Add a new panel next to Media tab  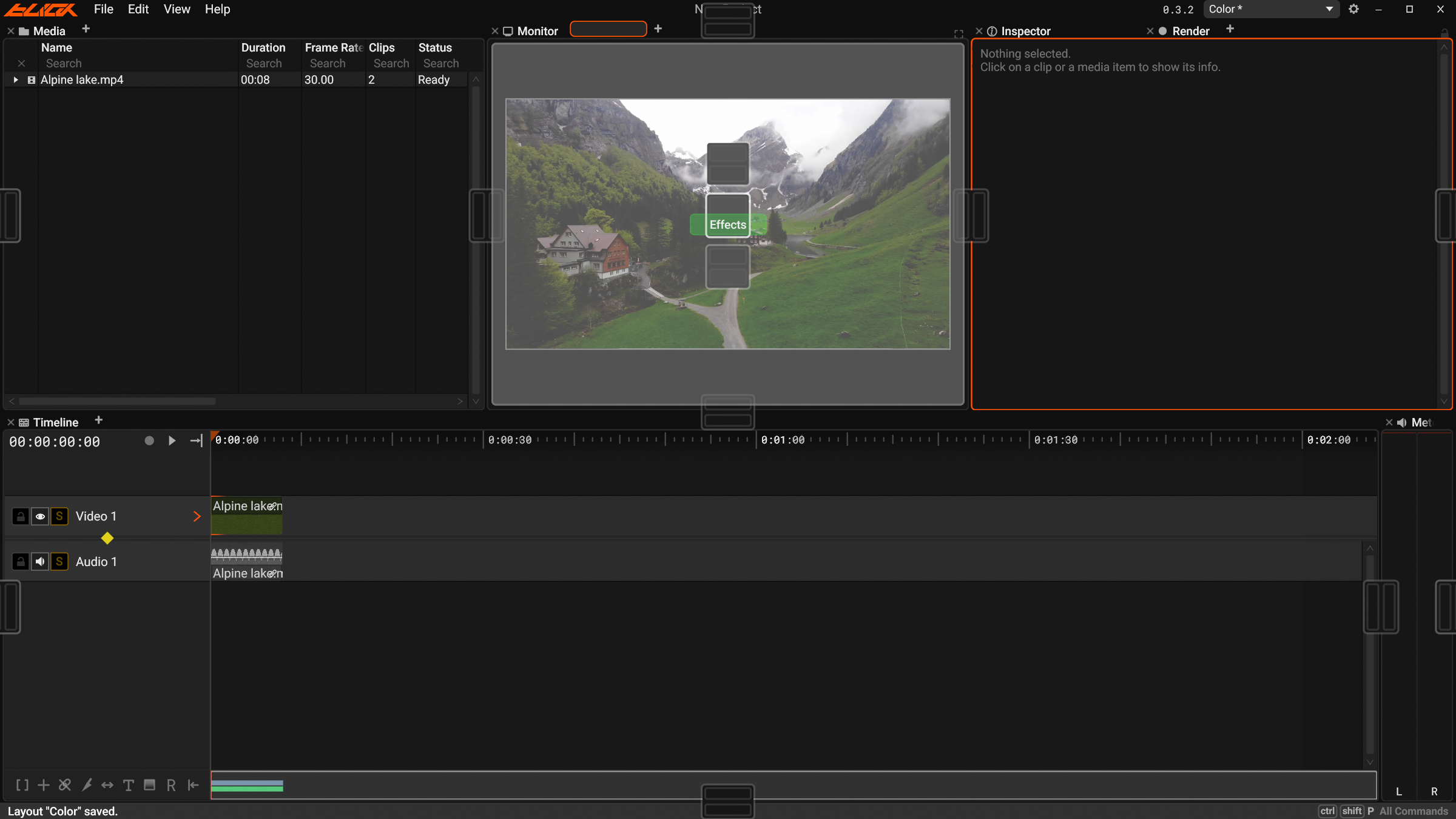coord(86,29)
